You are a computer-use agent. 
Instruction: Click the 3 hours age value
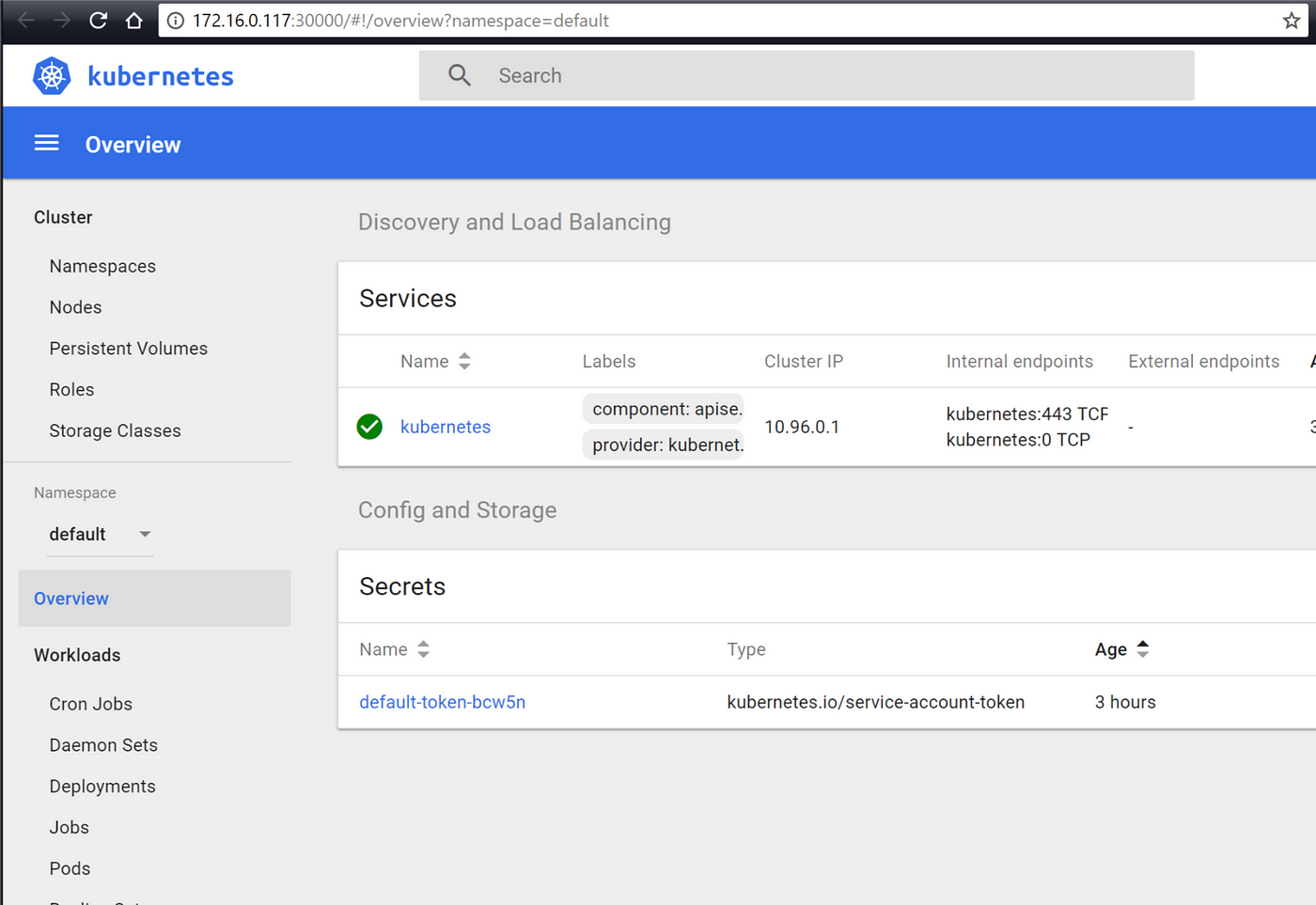(x=1125, y=702)
